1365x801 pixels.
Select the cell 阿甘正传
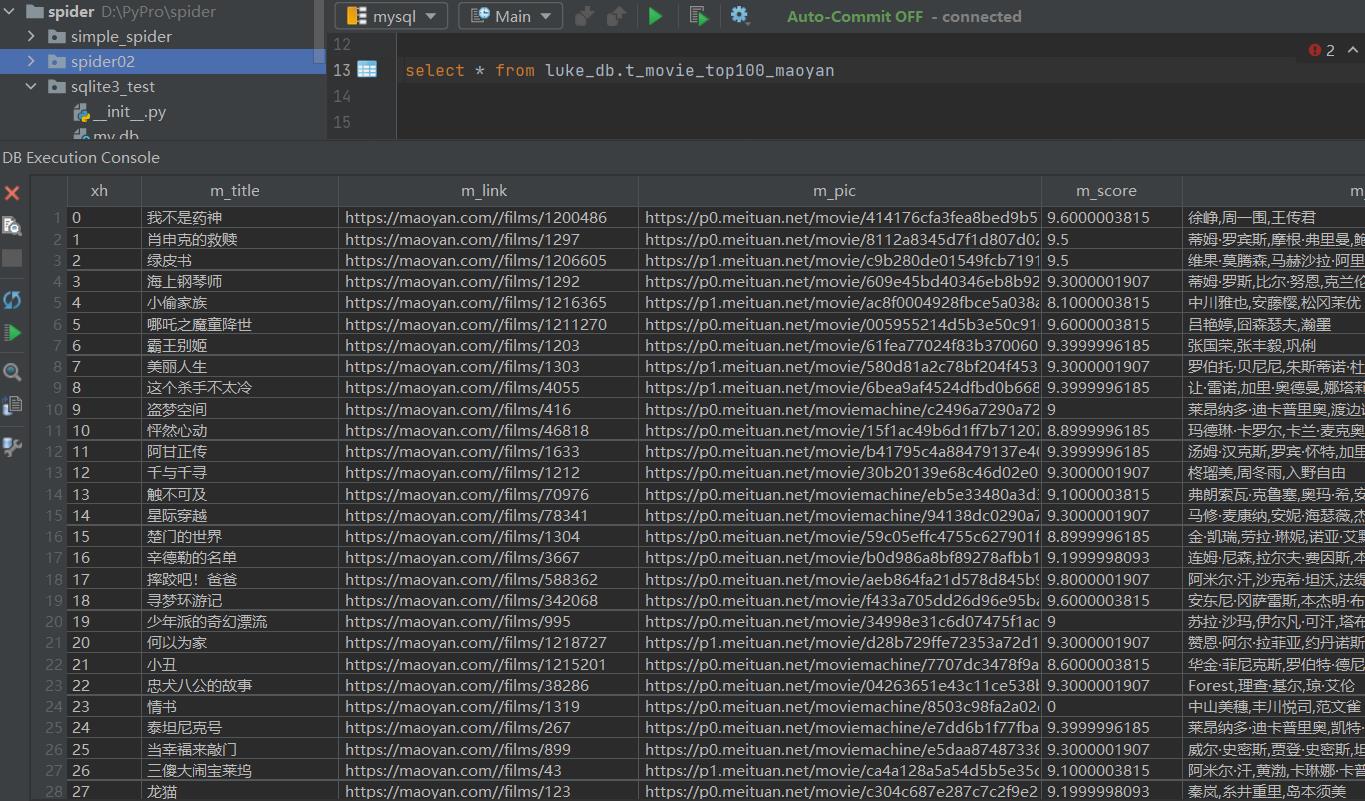(x=240, y=451)
